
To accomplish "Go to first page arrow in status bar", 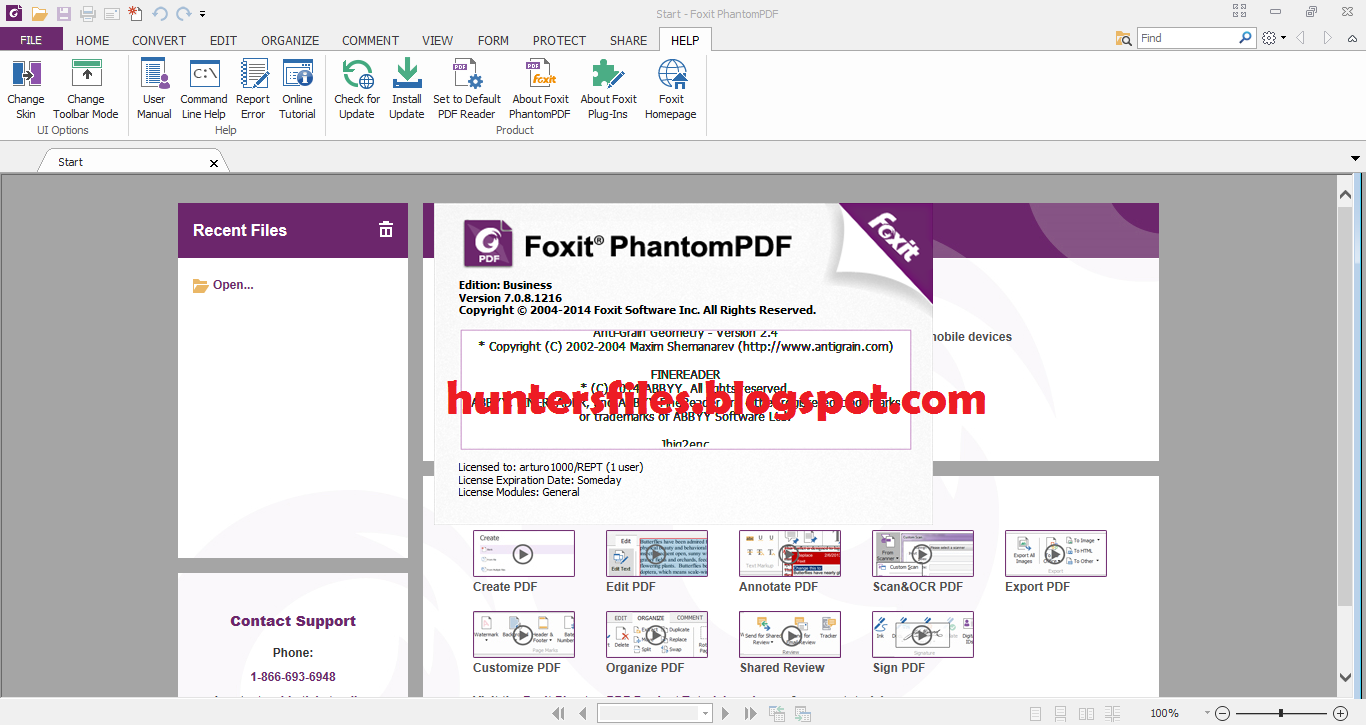I will 560,713.
